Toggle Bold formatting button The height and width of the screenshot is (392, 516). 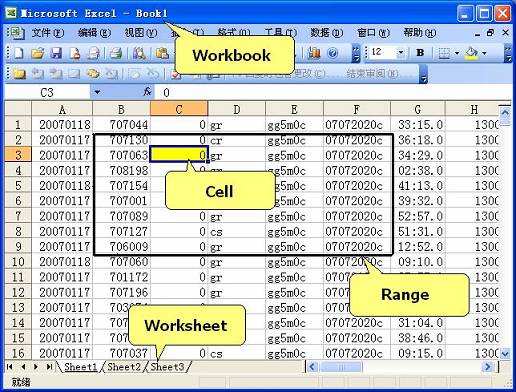click(420, 52)
